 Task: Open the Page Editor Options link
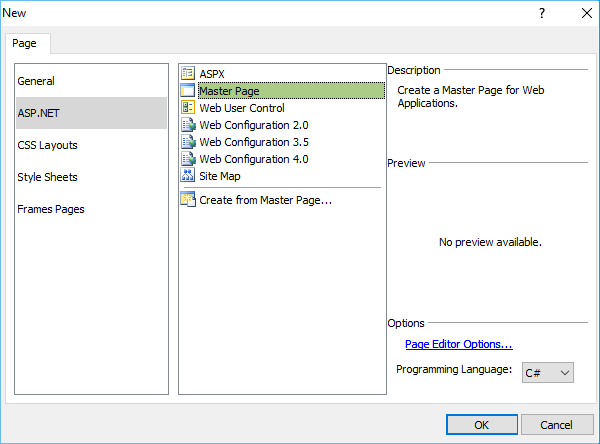[x=458, y=344]
